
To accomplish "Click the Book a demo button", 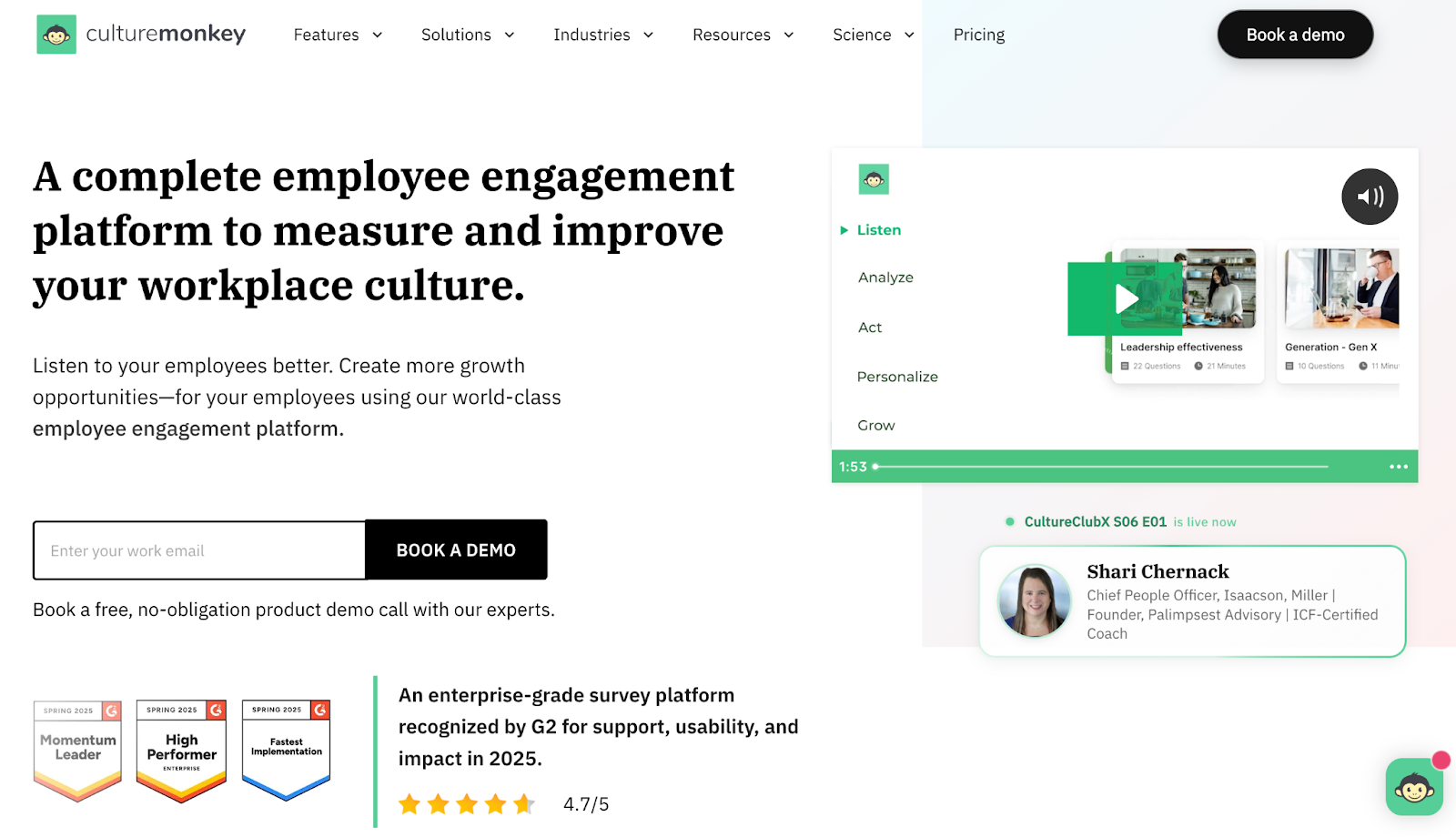I will click(x=1294, y=34).
